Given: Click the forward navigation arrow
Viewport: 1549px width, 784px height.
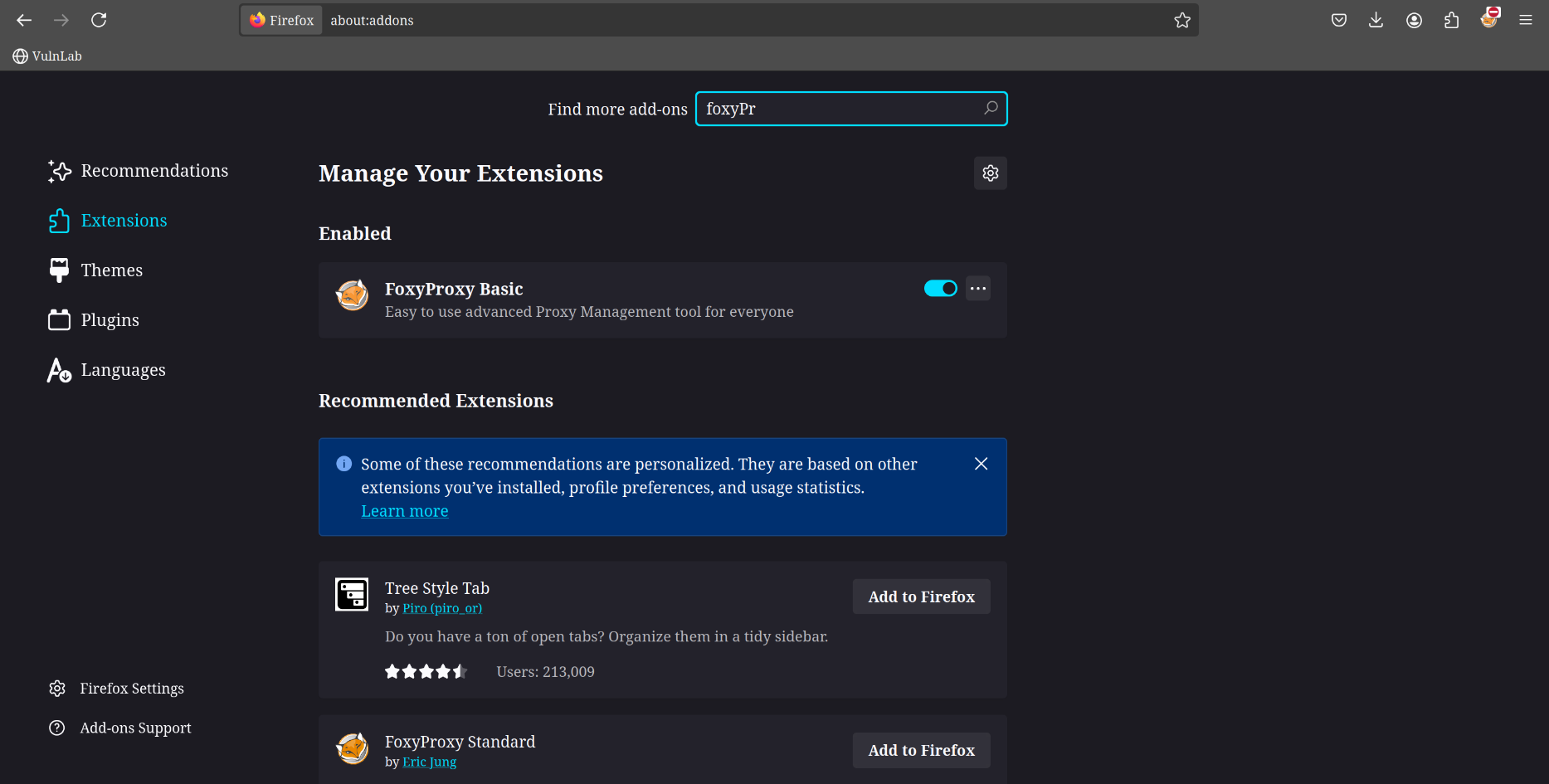Looking at the screenshot, I should click(61, 20).
